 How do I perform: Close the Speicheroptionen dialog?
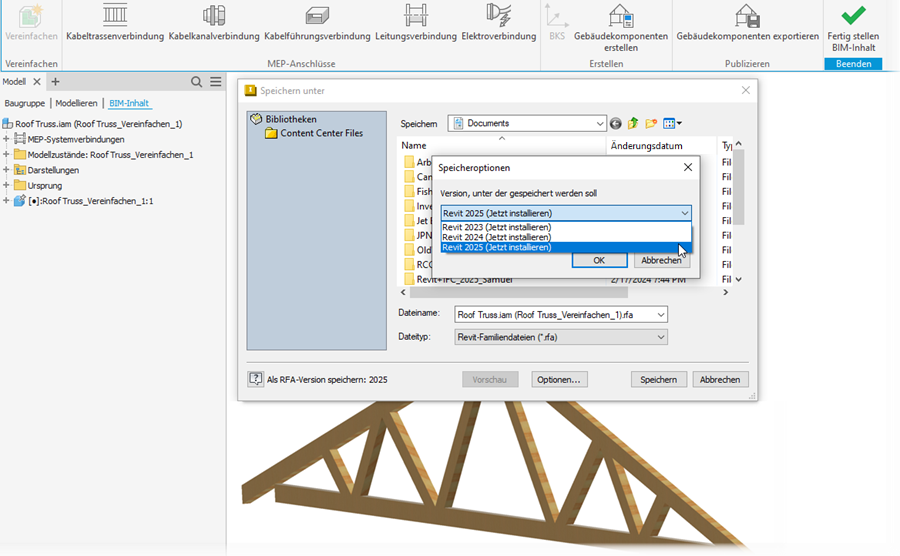pos(688,167)
